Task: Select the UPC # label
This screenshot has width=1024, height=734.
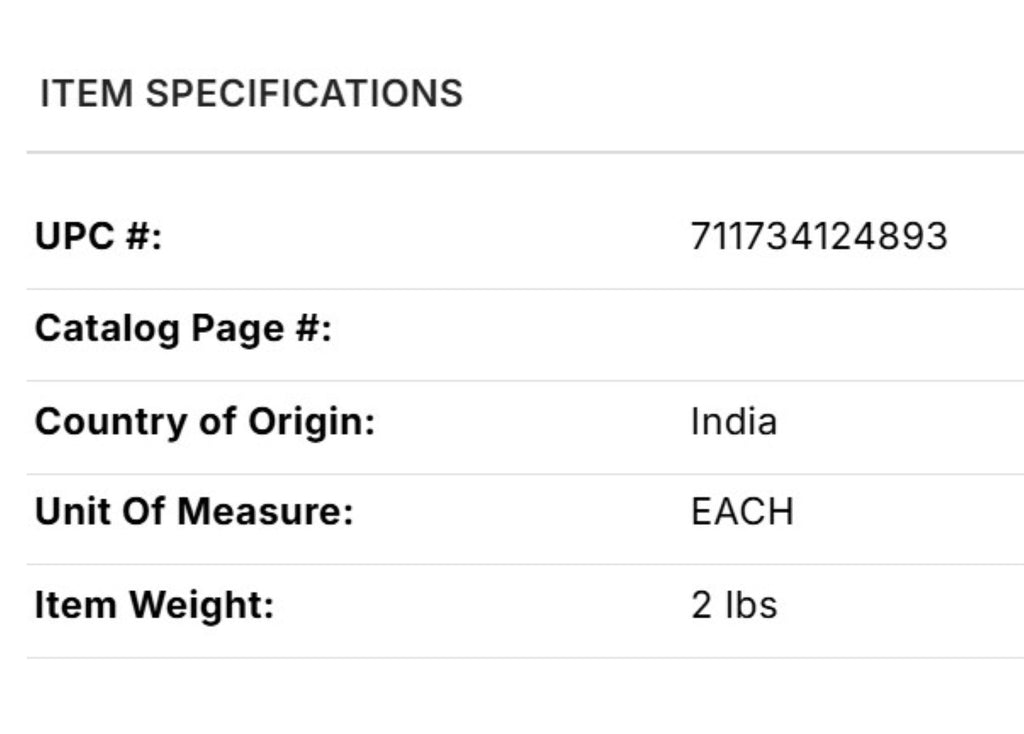Action: (x=98, y=237)
